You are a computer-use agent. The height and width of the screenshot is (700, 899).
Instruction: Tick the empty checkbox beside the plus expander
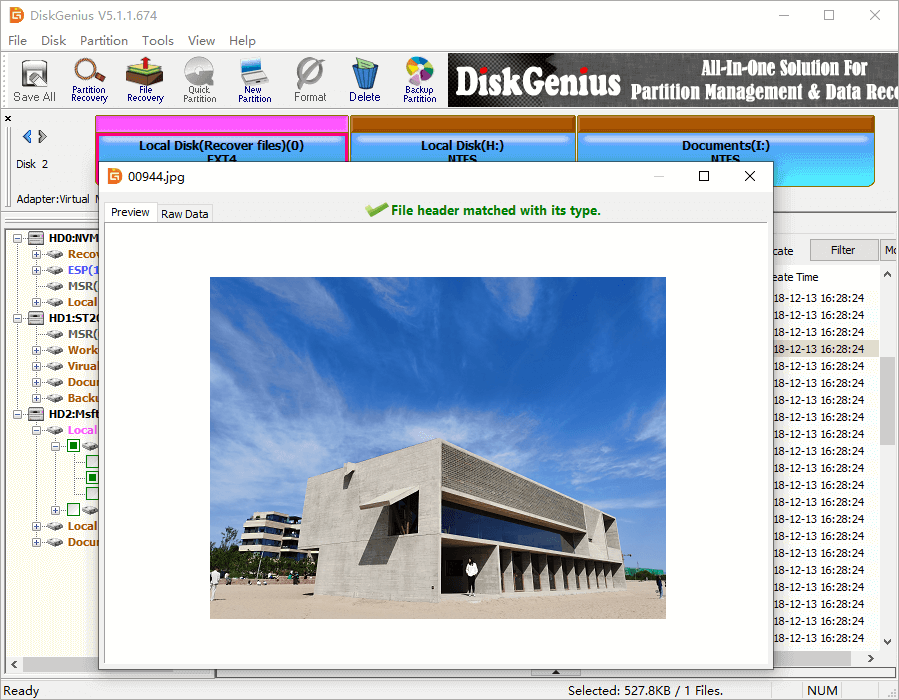74,510
